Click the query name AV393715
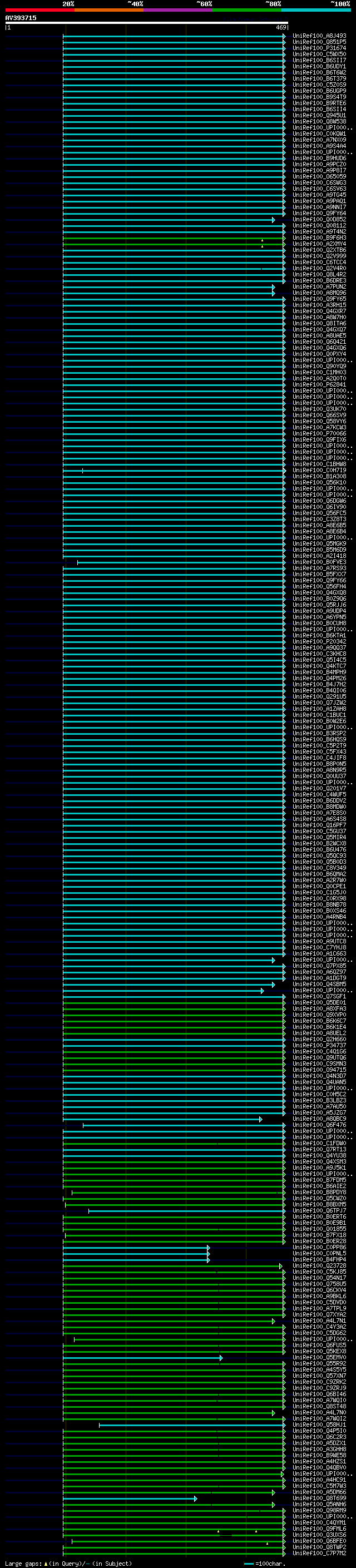This screenshot has width=356, height=1568. coord(21,18)
